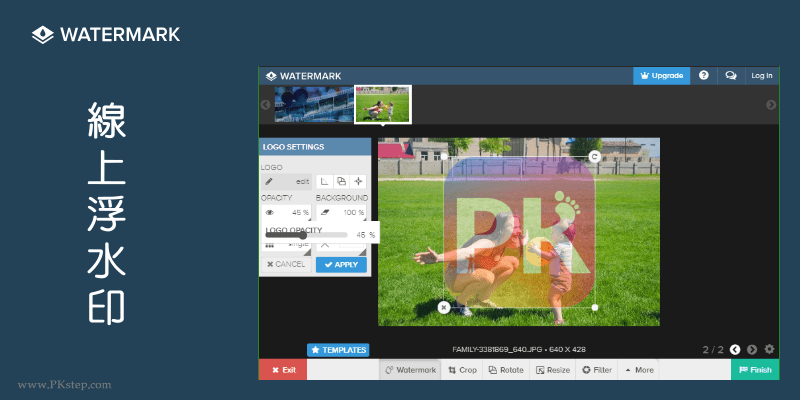This screenshot has height=400, width=800.
Task: Select the stadium photo thumbnail
Action: [314, 104]
